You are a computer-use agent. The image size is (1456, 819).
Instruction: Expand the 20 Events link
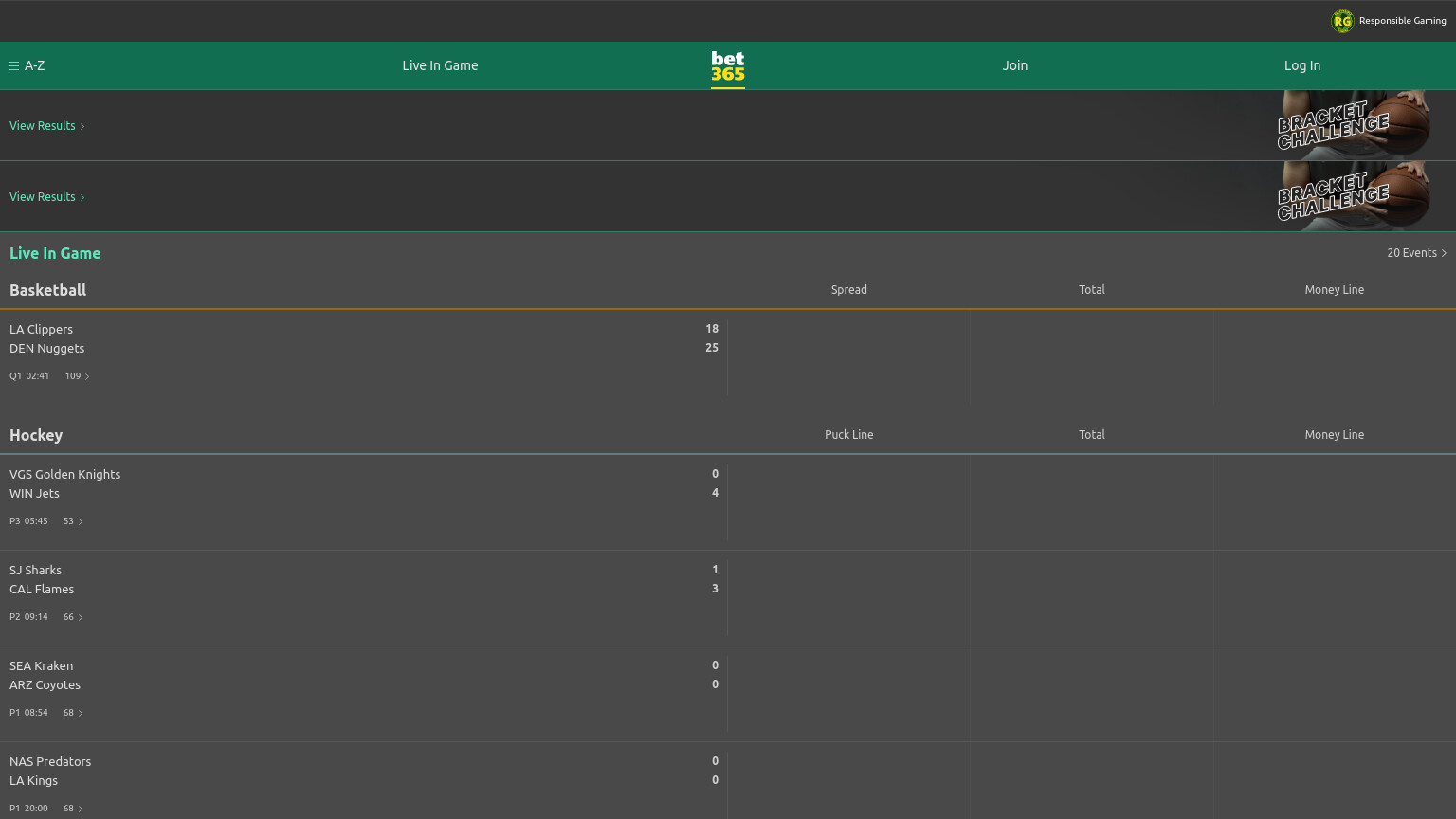1417,253
